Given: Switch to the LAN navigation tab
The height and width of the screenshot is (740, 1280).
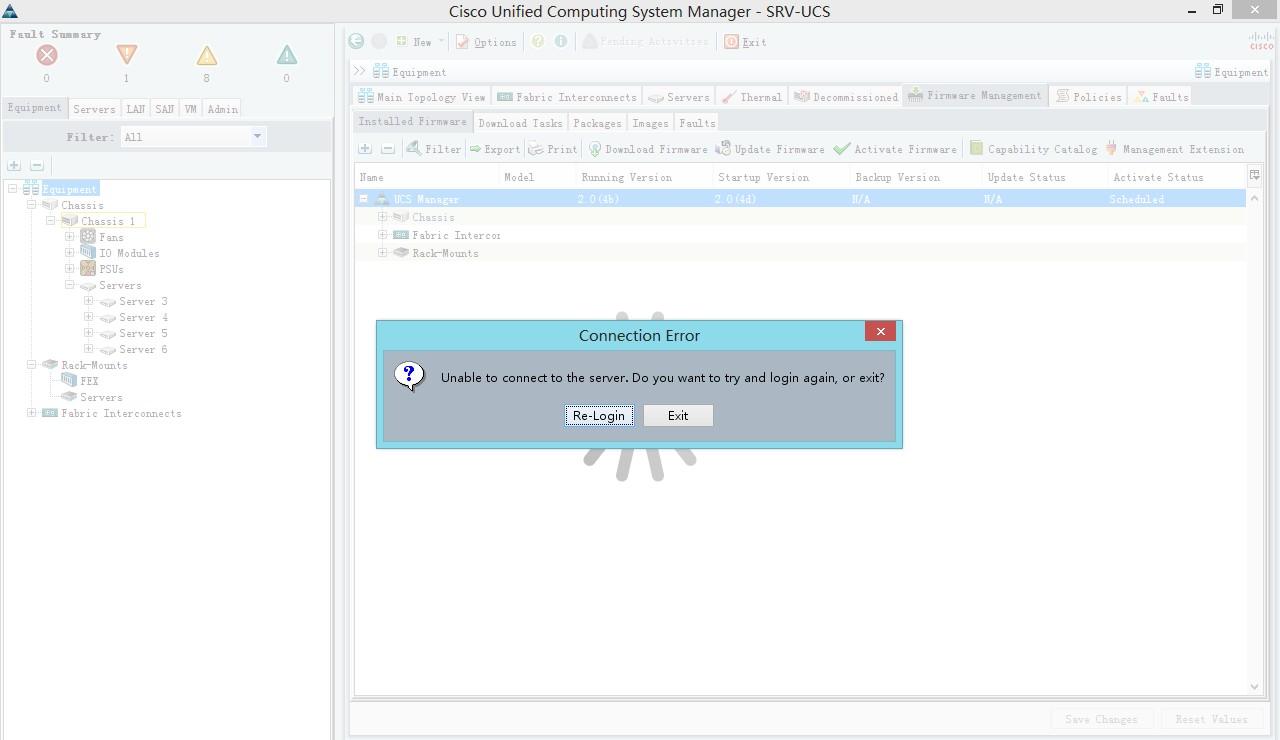Looking at the screenshot, I should click(135, 109).
